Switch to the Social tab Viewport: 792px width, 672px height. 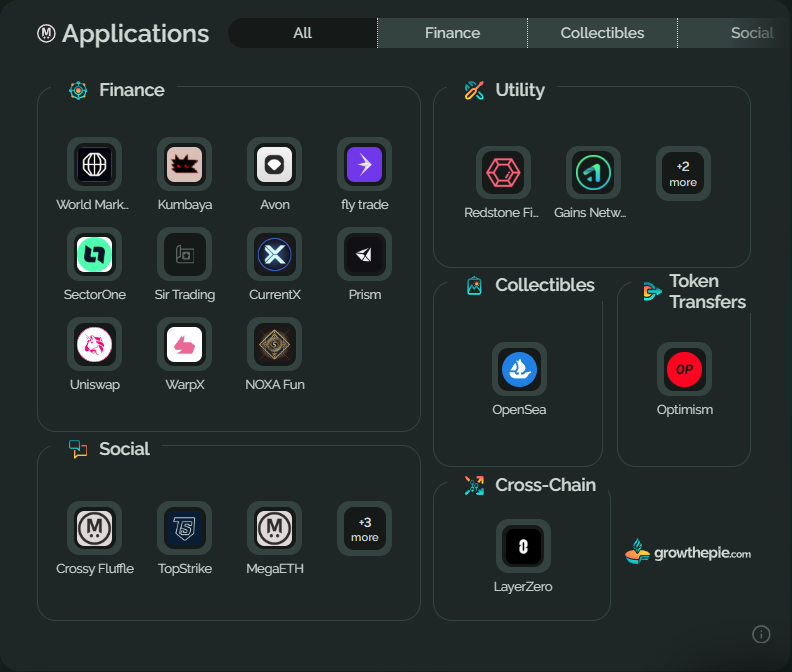[x=734, y=33]
